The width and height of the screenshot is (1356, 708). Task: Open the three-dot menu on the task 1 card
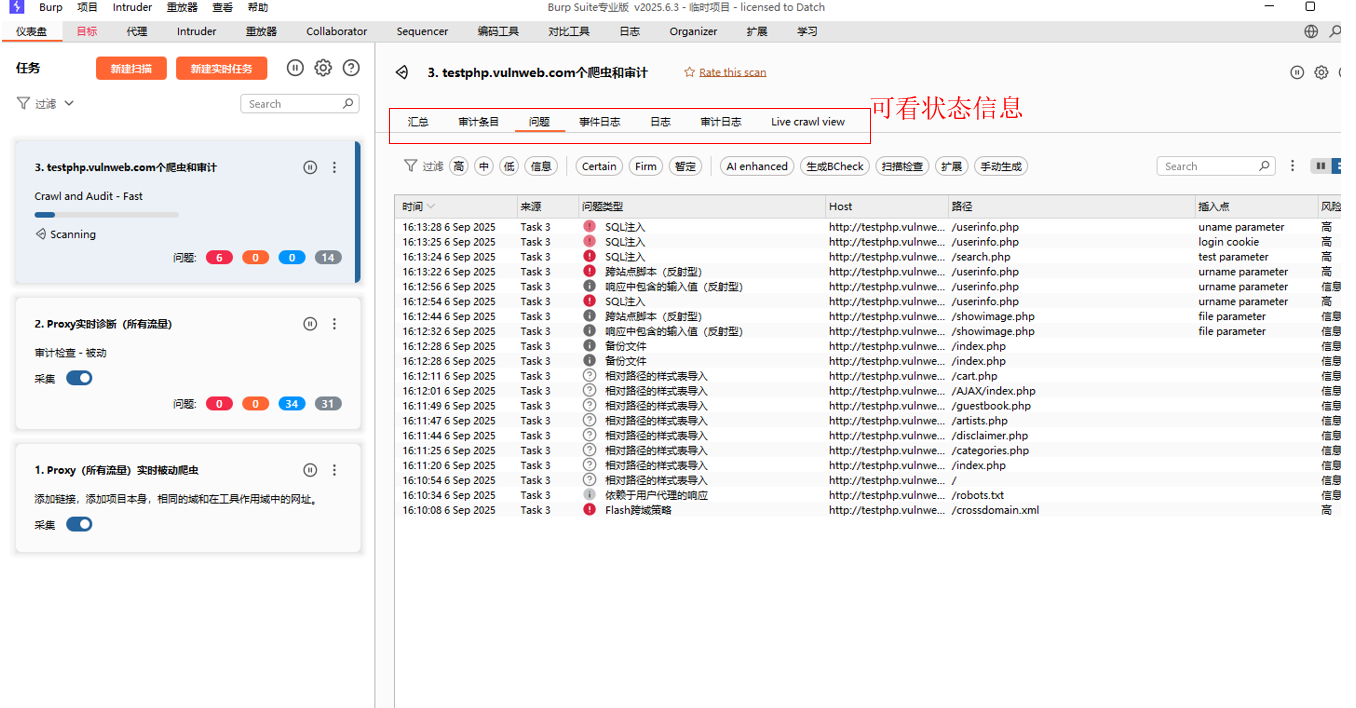[334, 470]
